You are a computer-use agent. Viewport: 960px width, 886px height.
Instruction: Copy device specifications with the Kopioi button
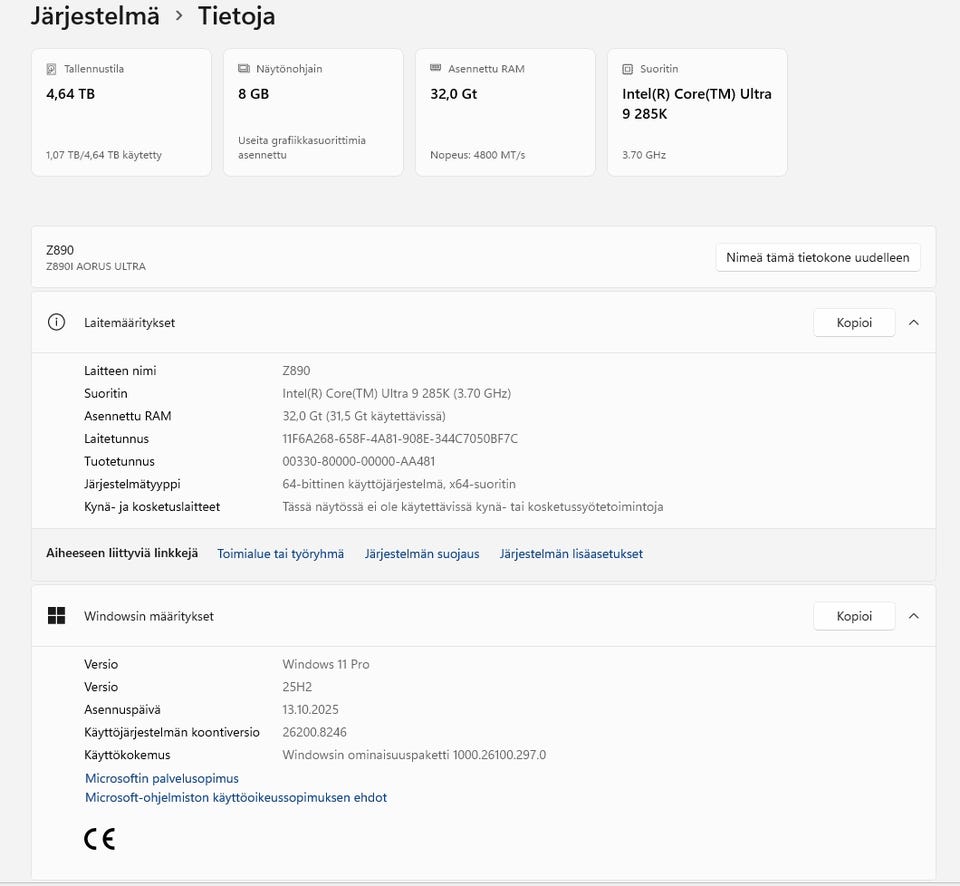[854, 323]
